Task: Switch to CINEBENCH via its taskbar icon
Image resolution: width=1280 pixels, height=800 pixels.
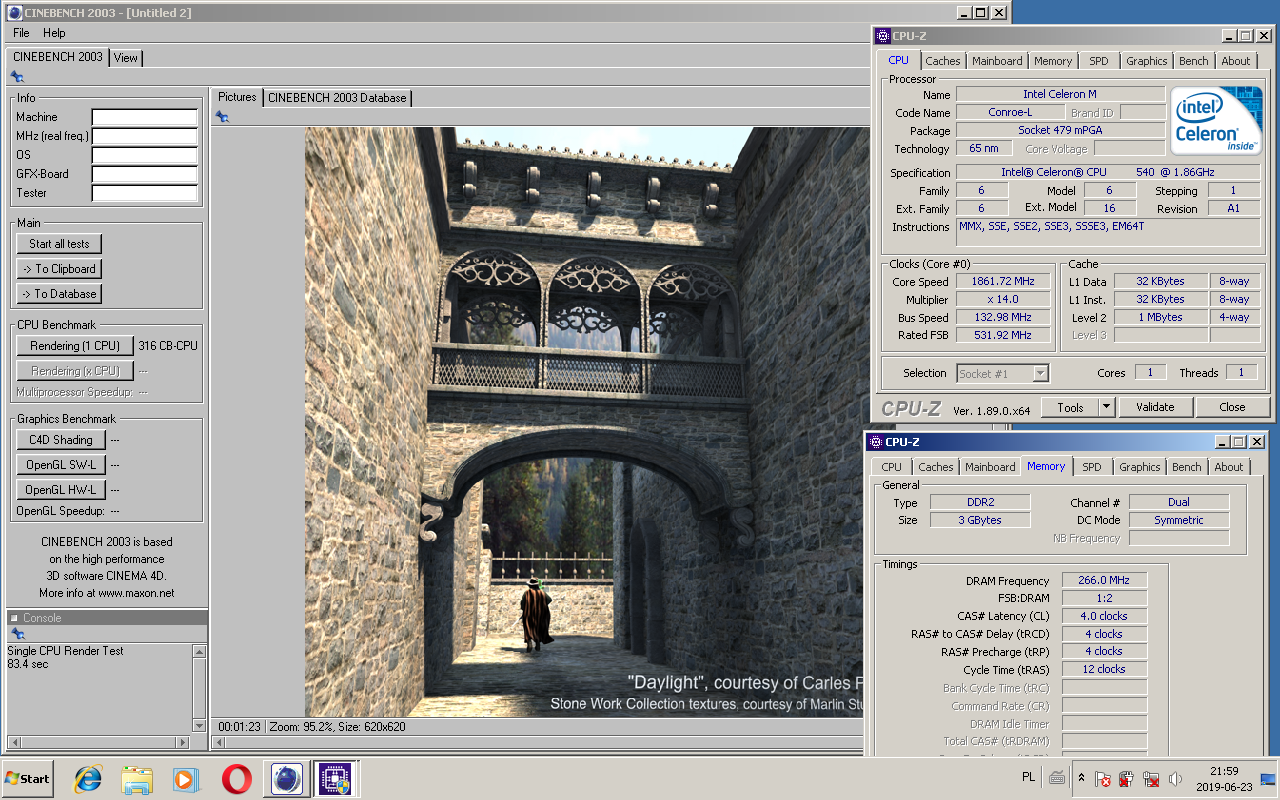Action: click(287, 778)
